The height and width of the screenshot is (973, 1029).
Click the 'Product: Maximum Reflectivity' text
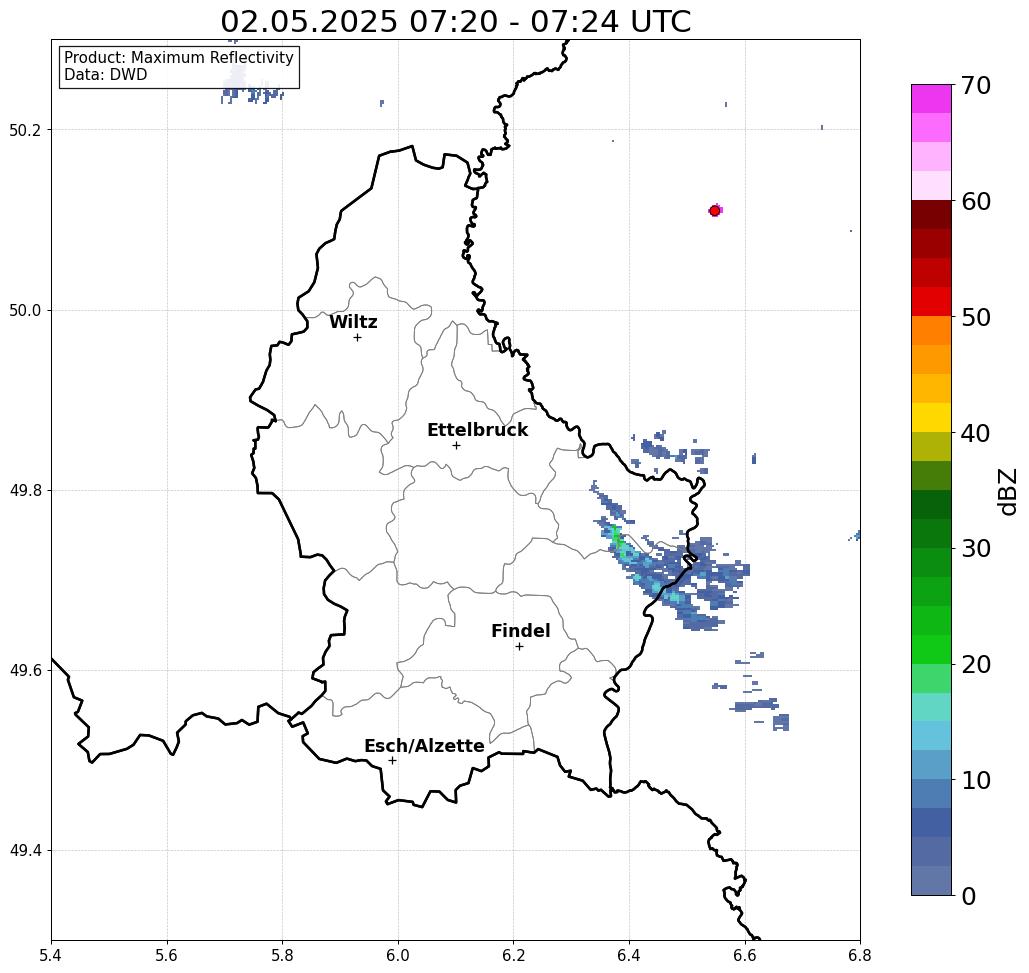coord(179,58)
